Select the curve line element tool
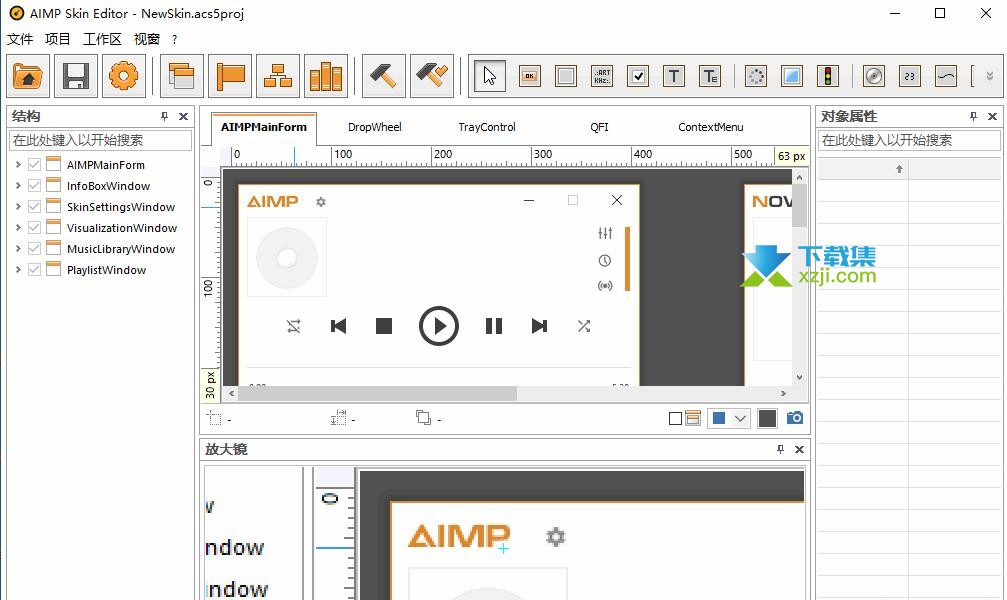Image resolution: width=1007 pixels, height=600 pixels. tap(946, 76)
